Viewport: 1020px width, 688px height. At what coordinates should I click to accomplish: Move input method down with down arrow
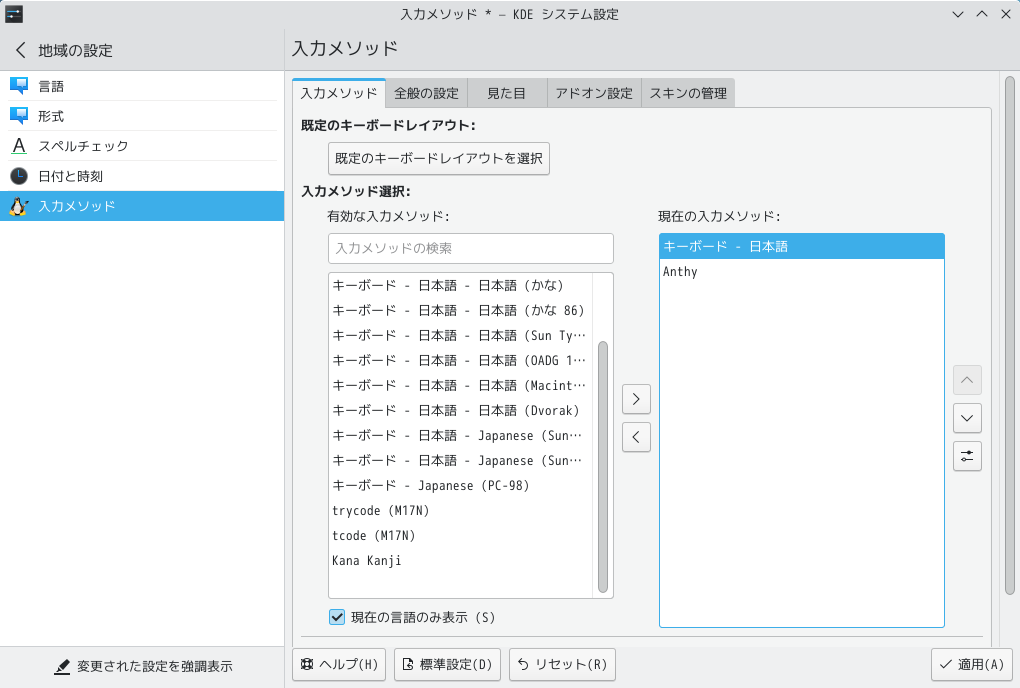[966, 417]
